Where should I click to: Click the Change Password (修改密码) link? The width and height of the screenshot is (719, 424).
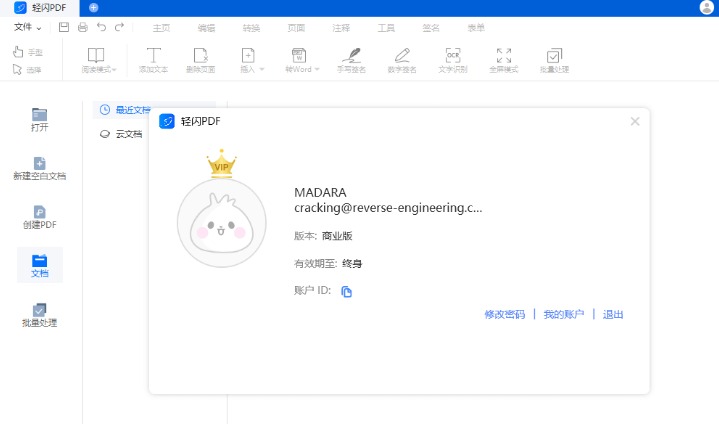coord(505,314)
